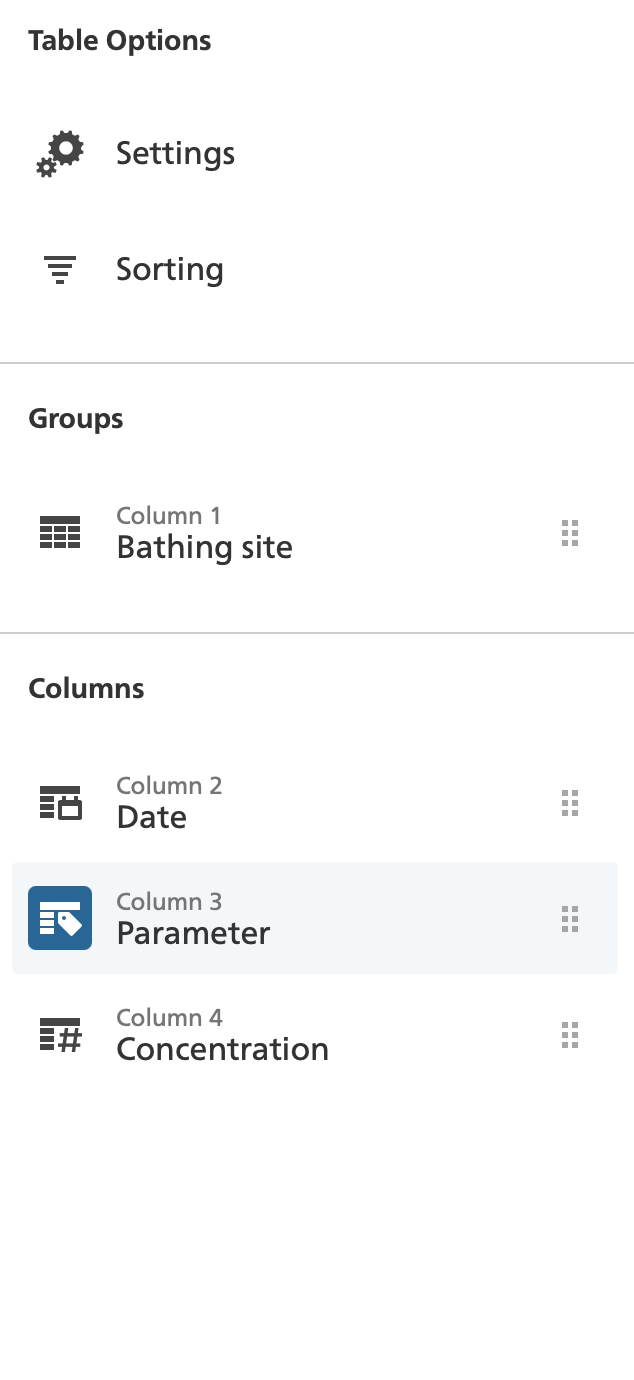Select the Parameter column entry
The image size is (634, 1380).
(193, 932)
